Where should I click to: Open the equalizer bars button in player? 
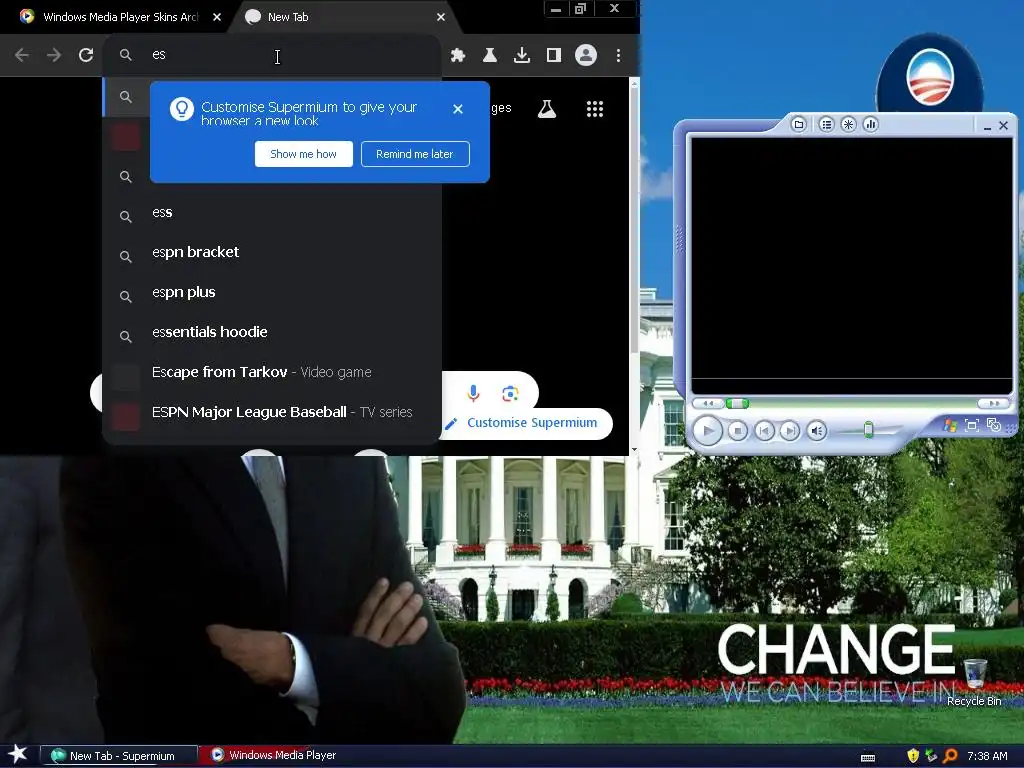(871, 124)
